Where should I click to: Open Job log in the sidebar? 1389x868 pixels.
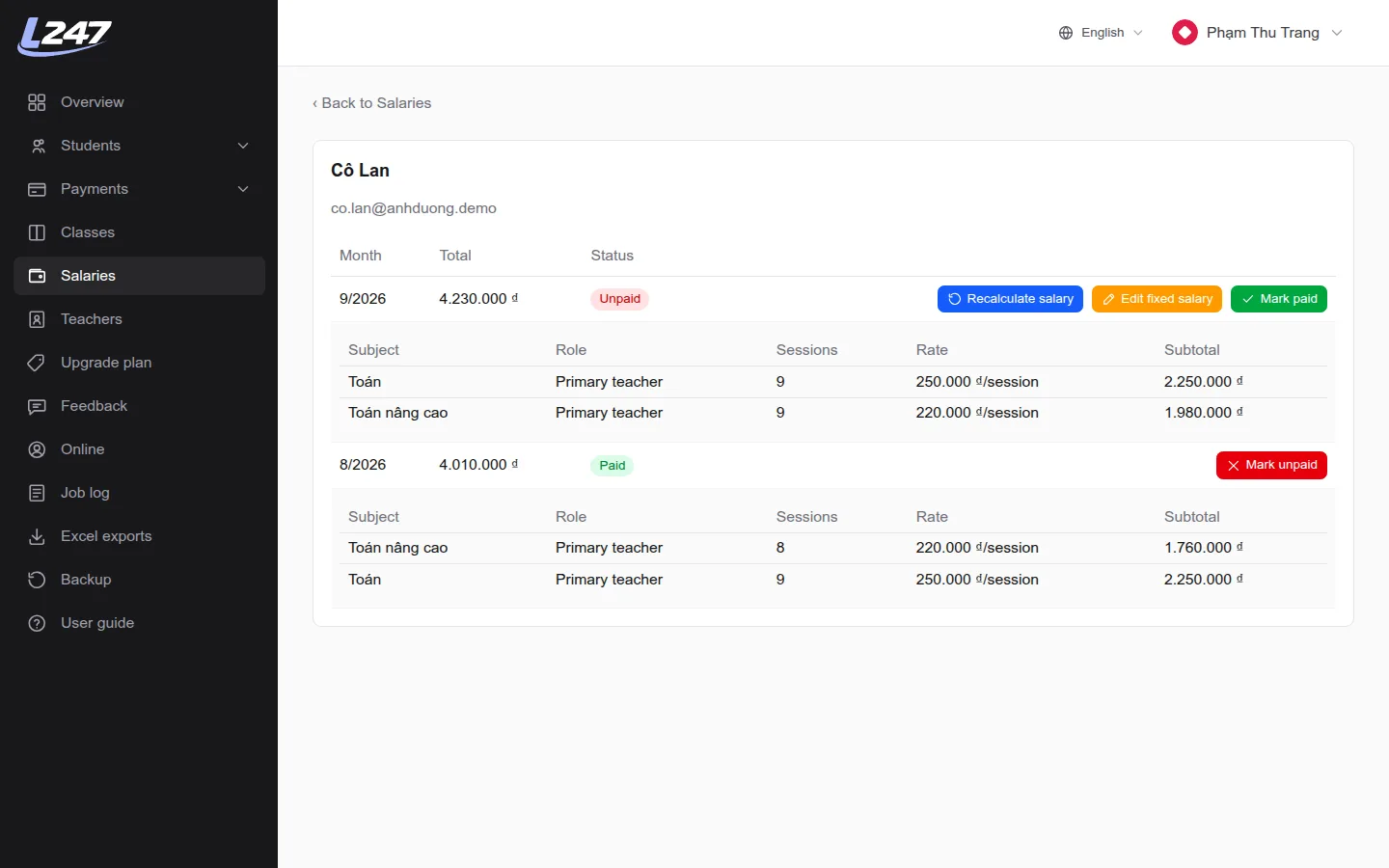click(x=140, y=493)
